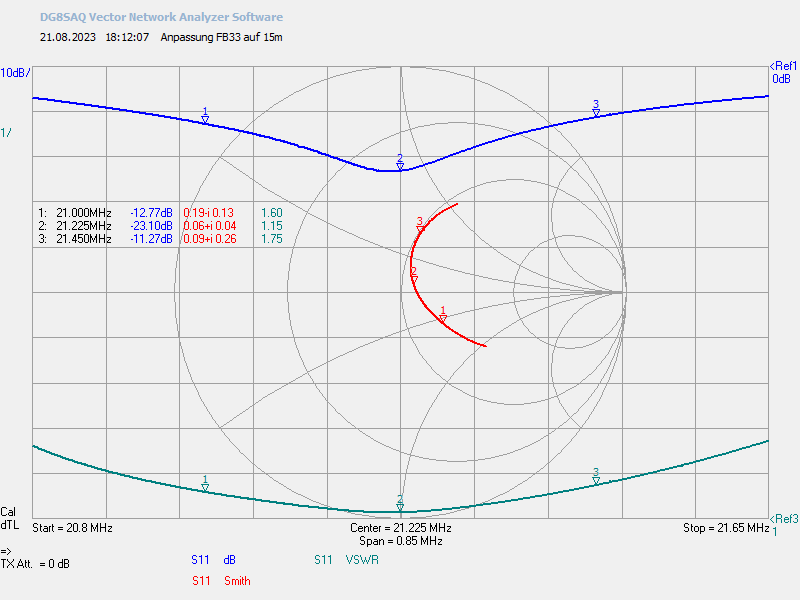Click the 10dB/ scale label
Image resolution: width=800 pixels, height=600 pixels.
click(15, 73)
